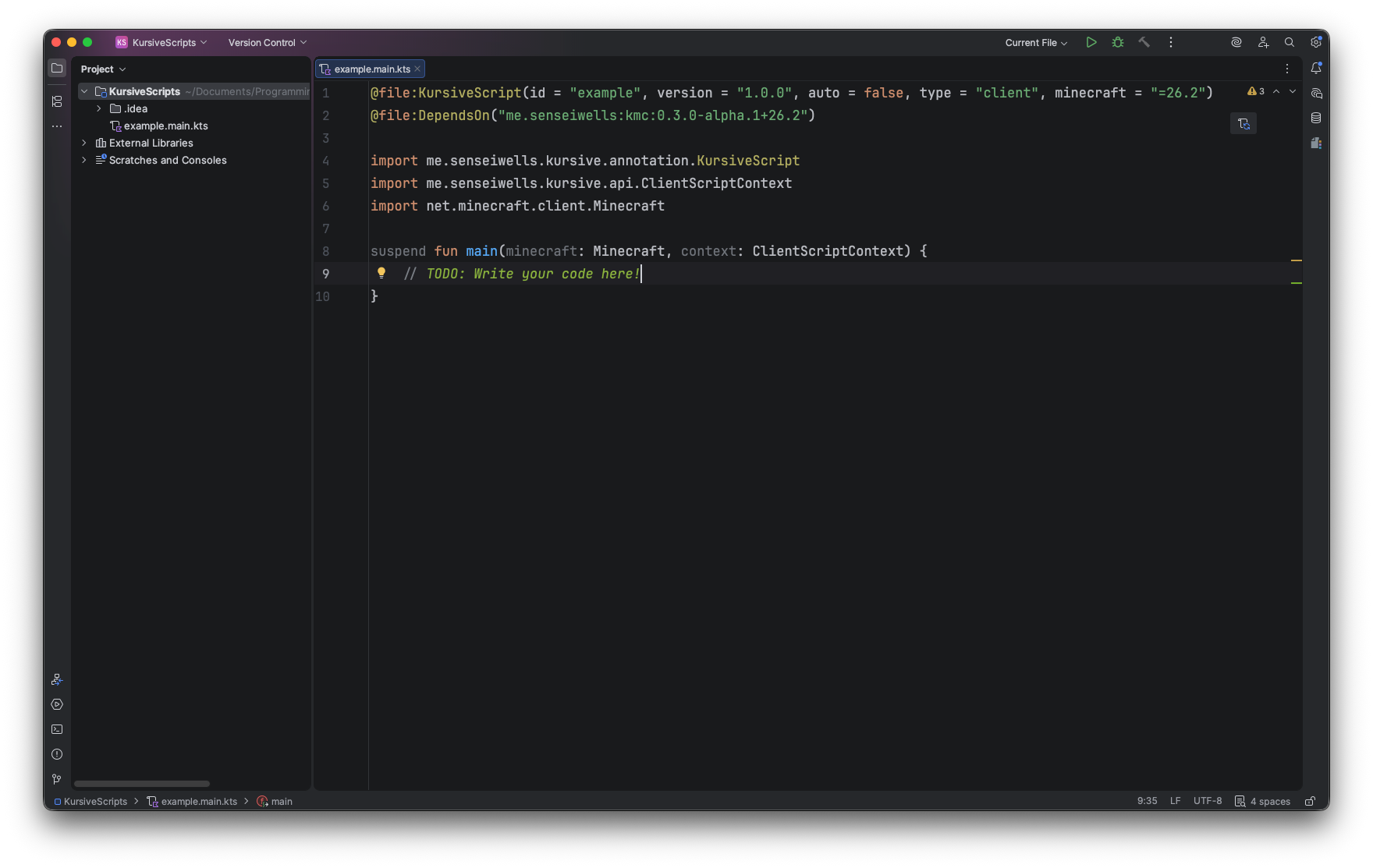
Task: Open the AI Chat tool window
Action: [x=1316, y=93]
